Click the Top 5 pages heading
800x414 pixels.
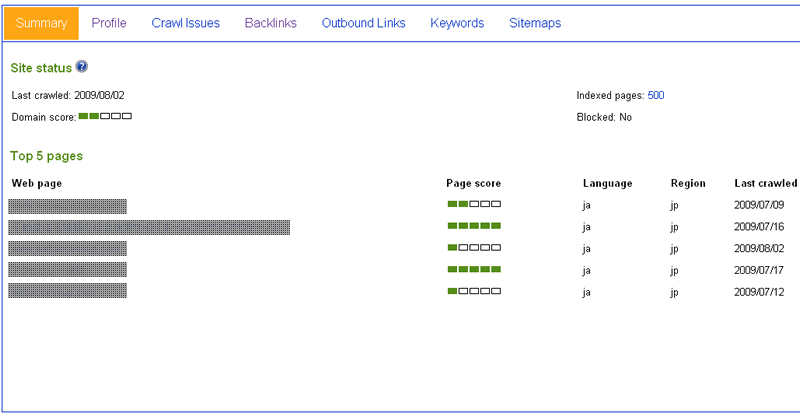(x=46, y=156)
